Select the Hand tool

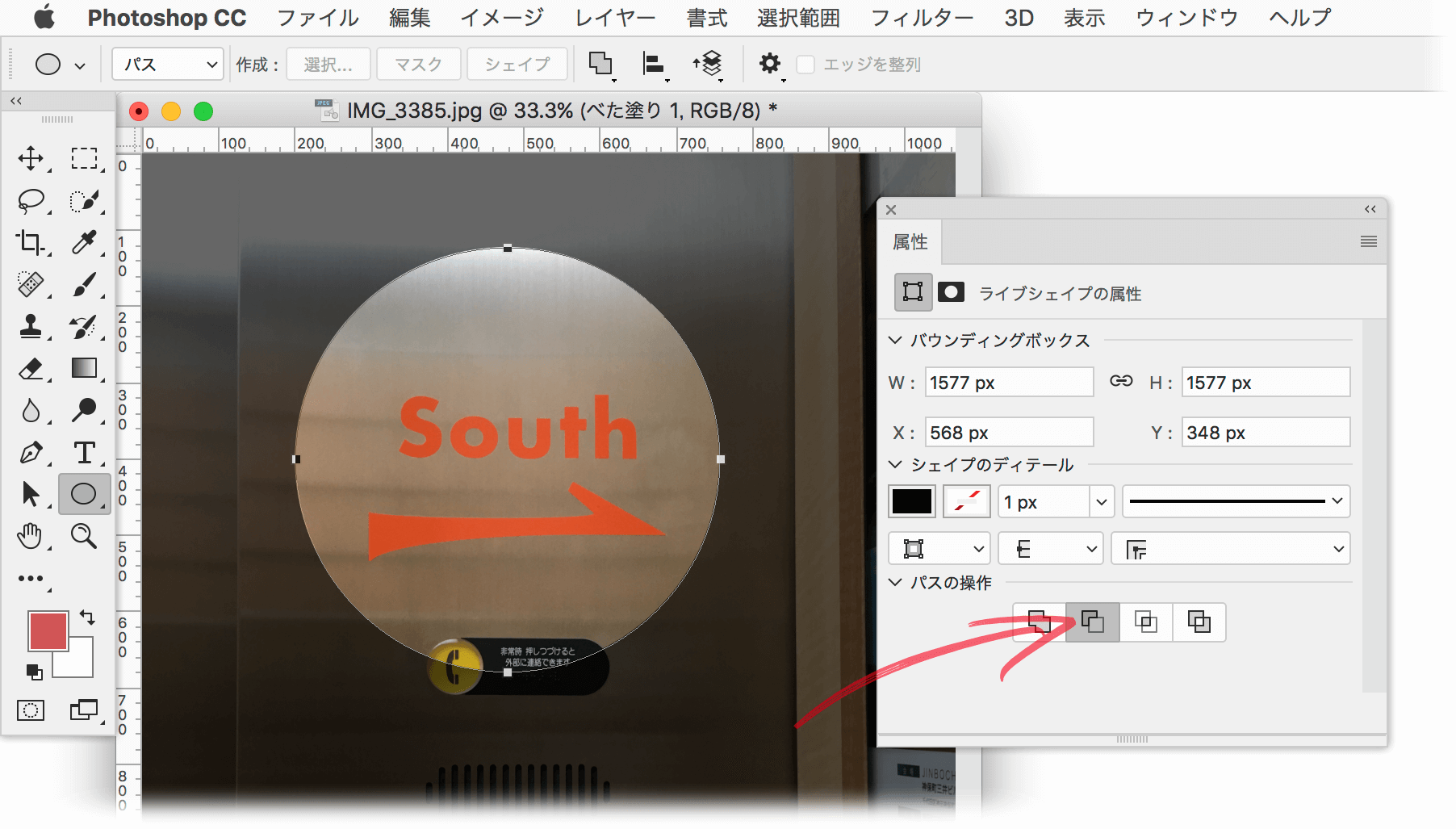(x=31, y=535)
